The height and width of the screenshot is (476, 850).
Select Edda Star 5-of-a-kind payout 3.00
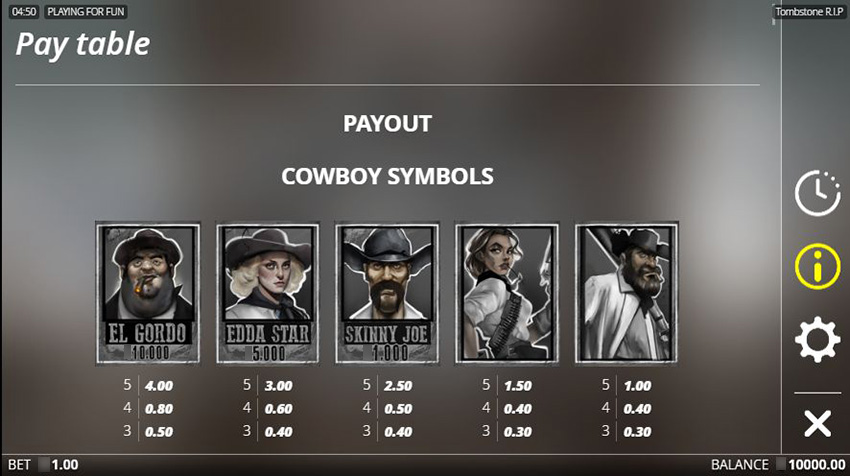279,386
